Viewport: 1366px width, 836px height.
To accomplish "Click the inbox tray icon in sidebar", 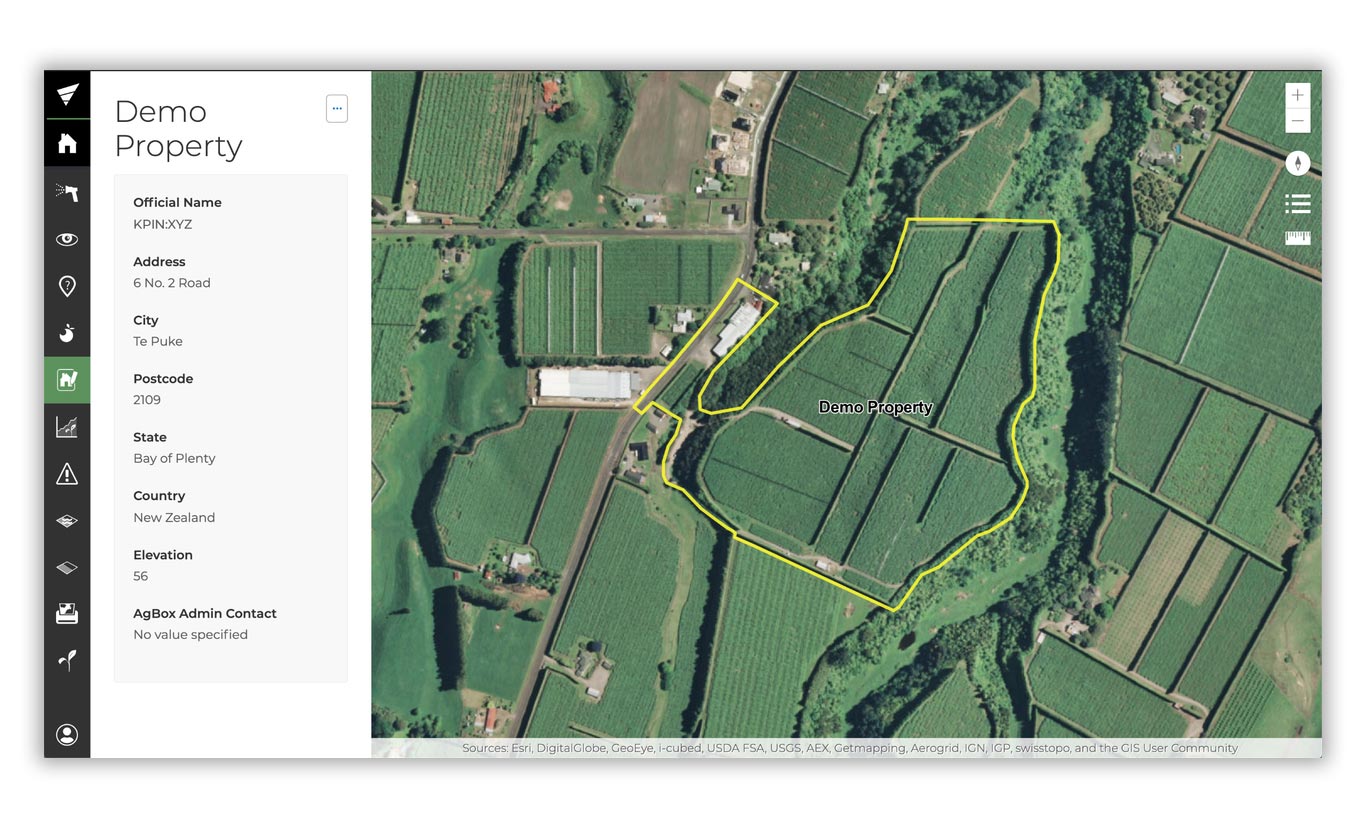I will coord(67,614).
